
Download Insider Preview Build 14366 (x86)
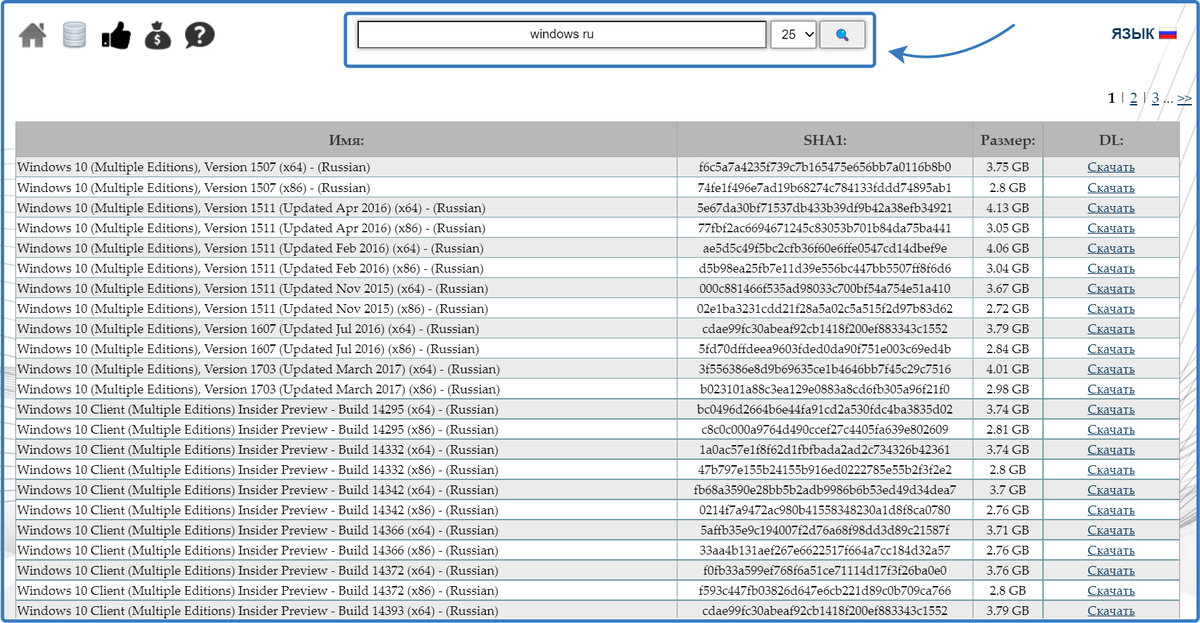tap(1111, 550)
